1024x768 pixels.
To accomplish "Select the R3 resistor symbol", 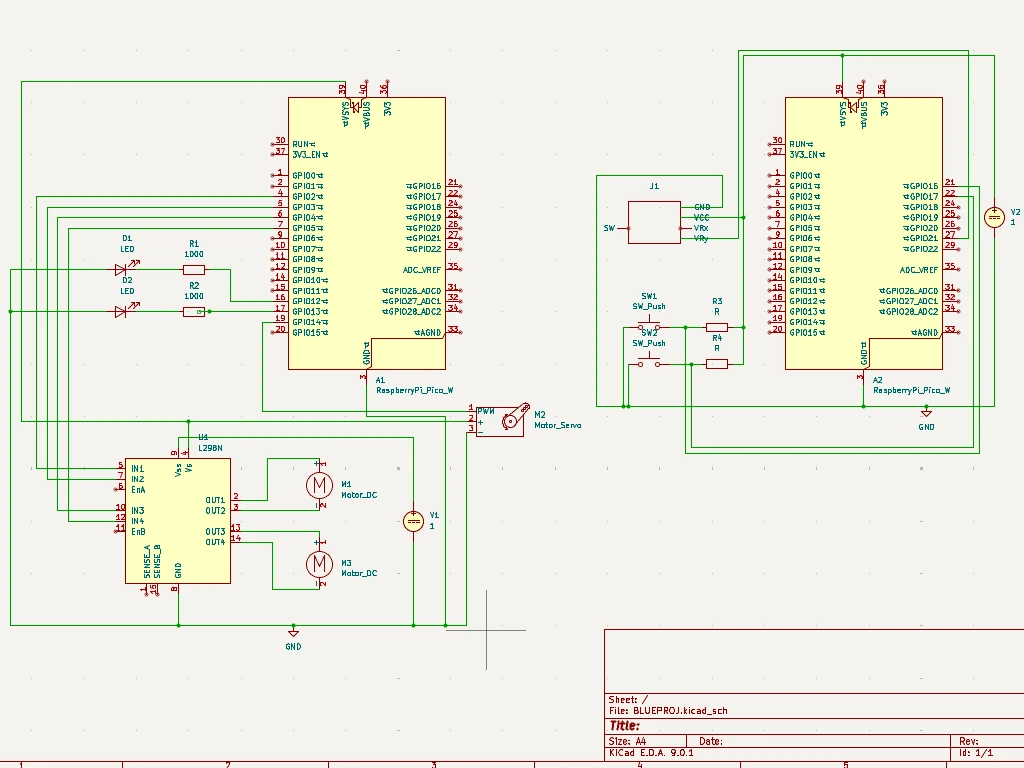I will pos(717,327).
